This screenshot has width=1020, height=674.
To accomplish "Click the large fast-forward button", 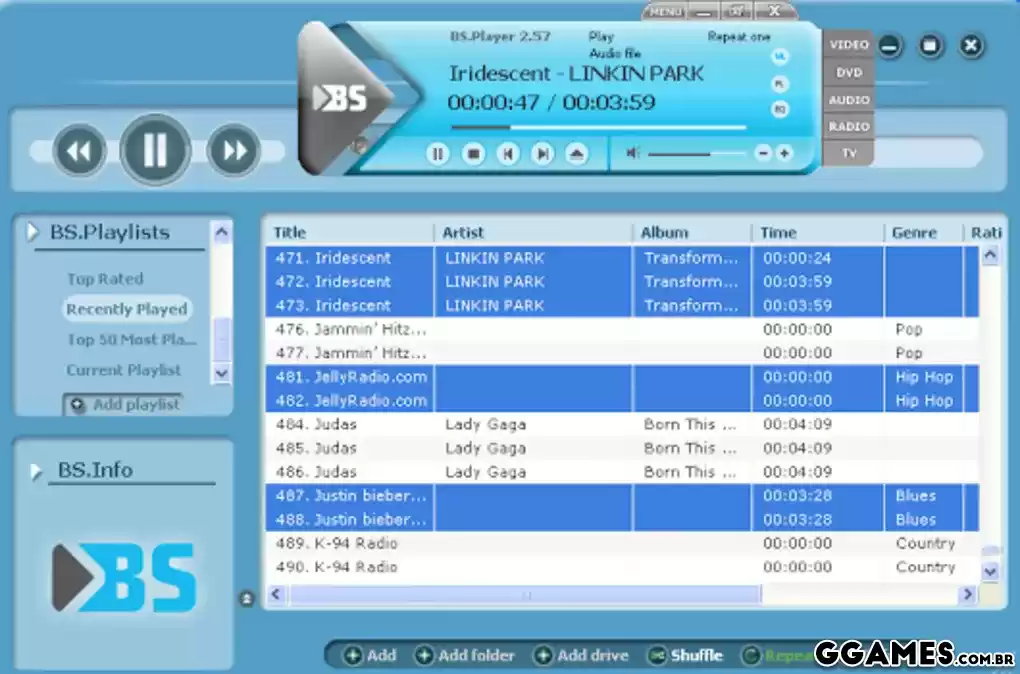I will pos(234,152).
